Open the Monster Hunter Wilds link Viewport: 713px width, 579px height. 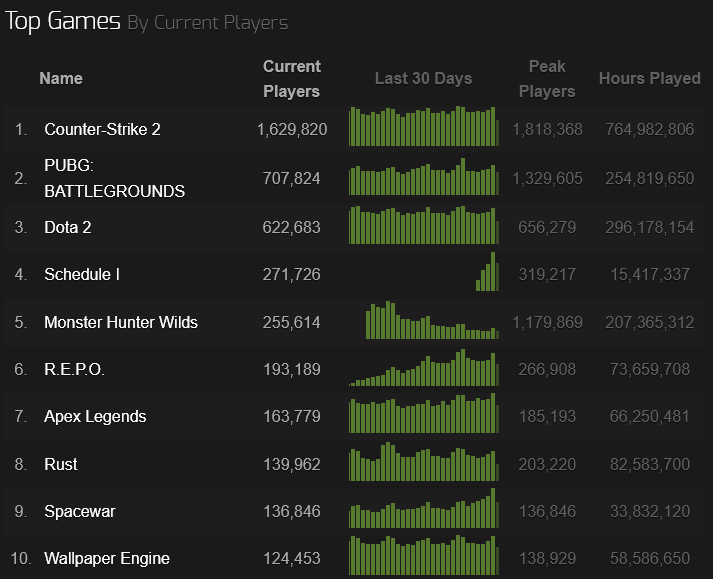click(121, 322)
